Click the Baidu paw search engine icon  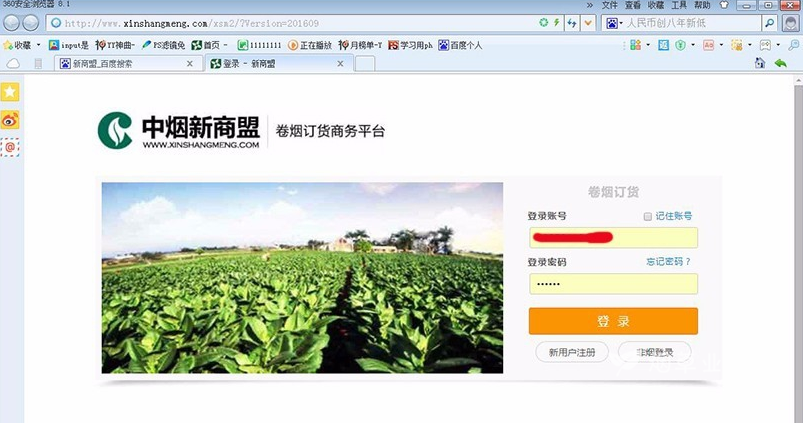pyautogui.click(x=611, y=23)
